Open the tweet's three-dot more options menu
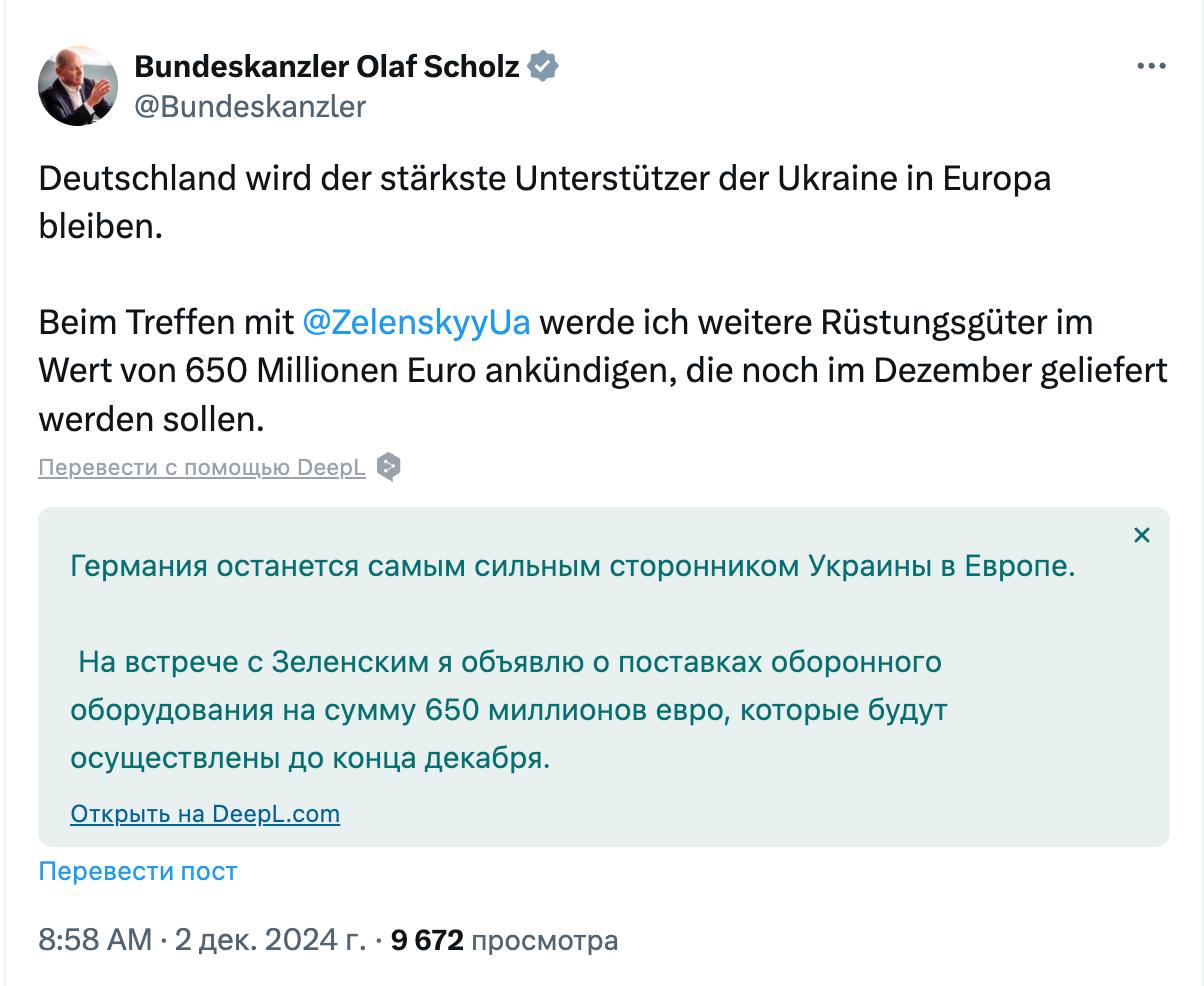Image resolution: width=1204 pixels, height=986 pixels. pos(1151,67)
